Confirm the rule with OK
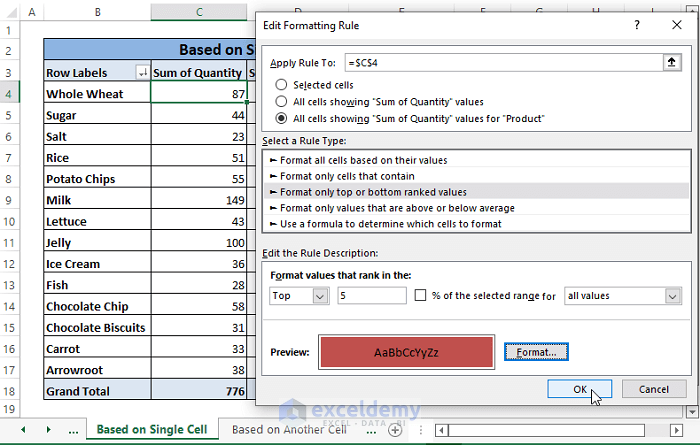 pyautogui.click(x=579, y=389)
